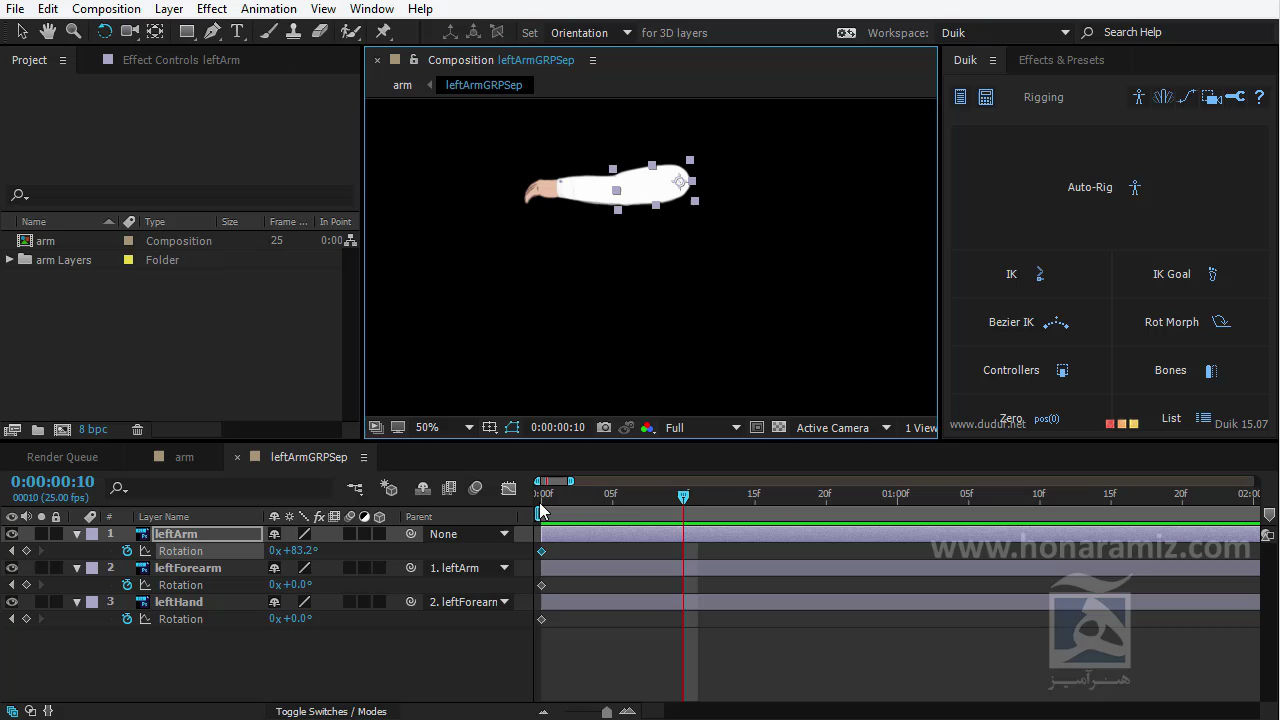Select the Roto Brush tool
Viewport: 1280px width, 720px height.
(x=352, y=32)
